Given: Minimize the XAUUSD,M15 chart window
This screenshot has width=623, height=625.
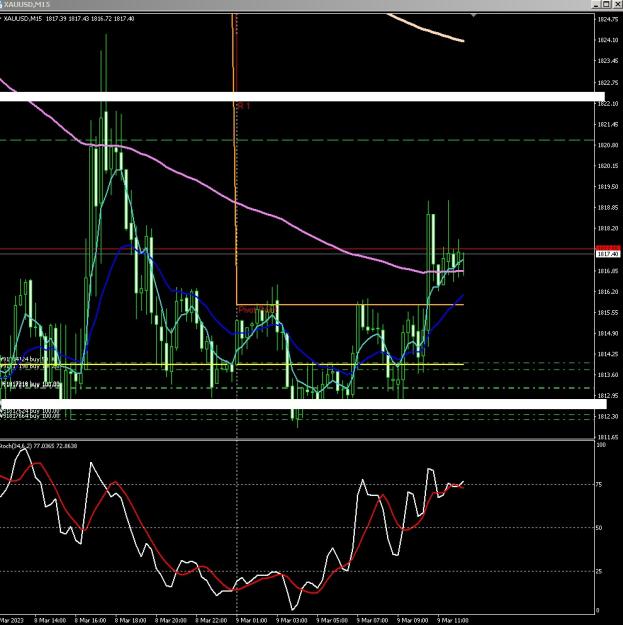Looking at the screenshot, I should [x=596, y=4].
